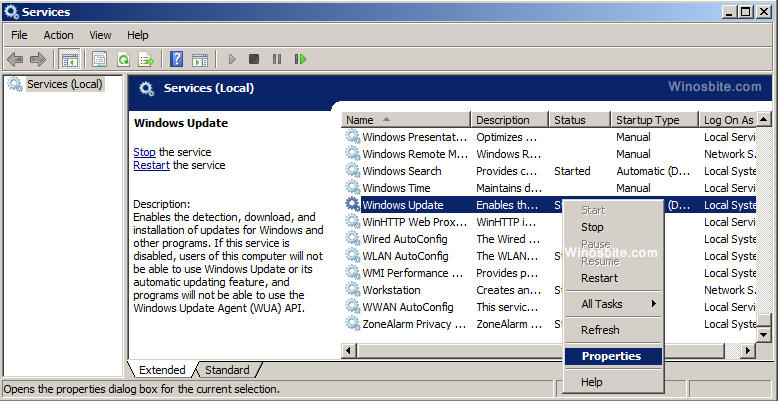
Task: Click the blue Help question-mark icon
Action: 176,60
